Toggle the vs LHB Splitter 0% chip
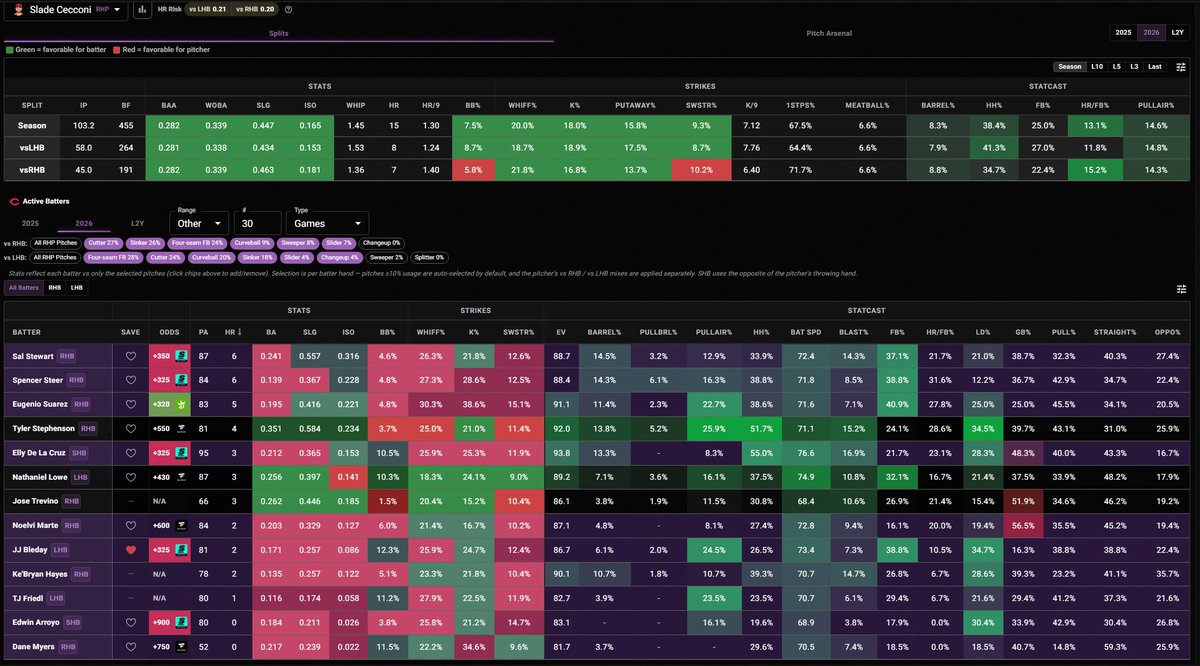The image size is (1200, 666). click(x=429, y=257)
